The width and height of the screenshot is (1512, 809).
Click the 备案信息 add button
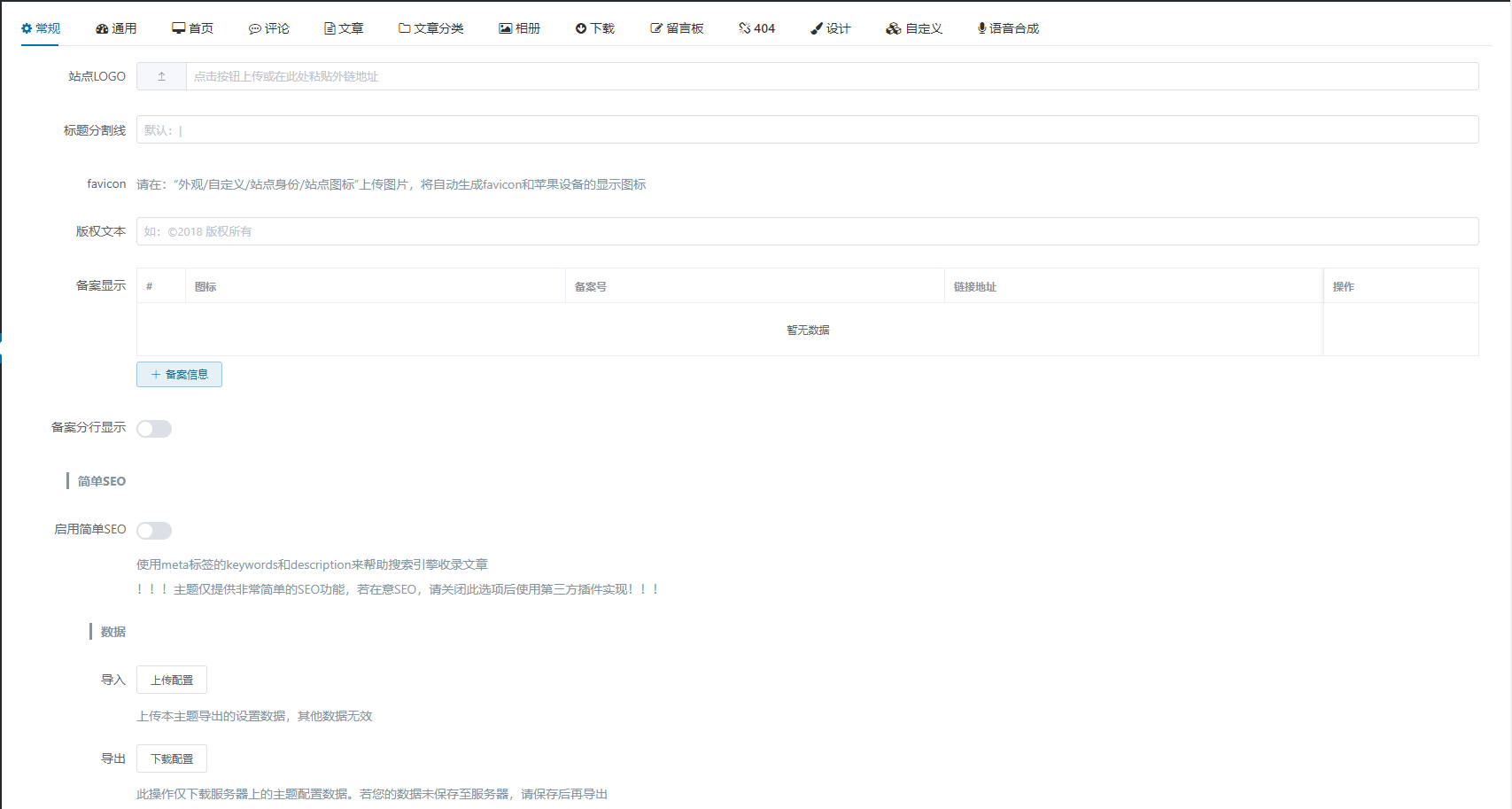pos(179,375)
